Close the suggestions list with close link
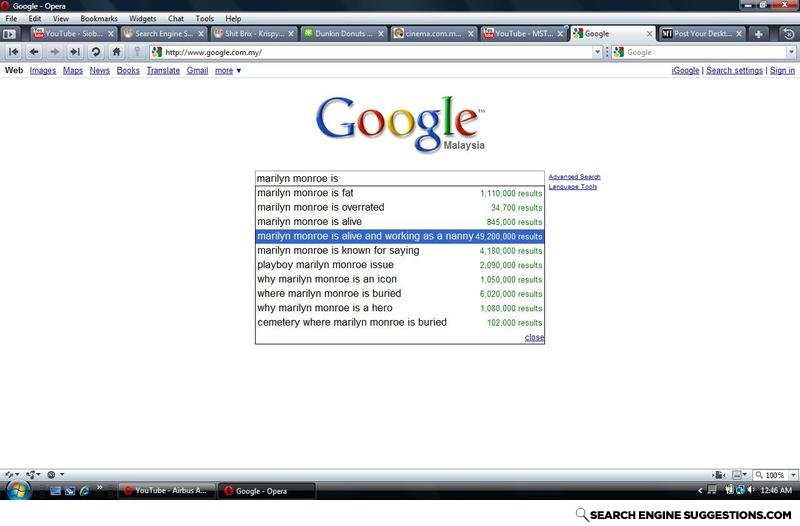Image resolution: width=800 pixels, height=526 pixels. click(x=534, y=337)
